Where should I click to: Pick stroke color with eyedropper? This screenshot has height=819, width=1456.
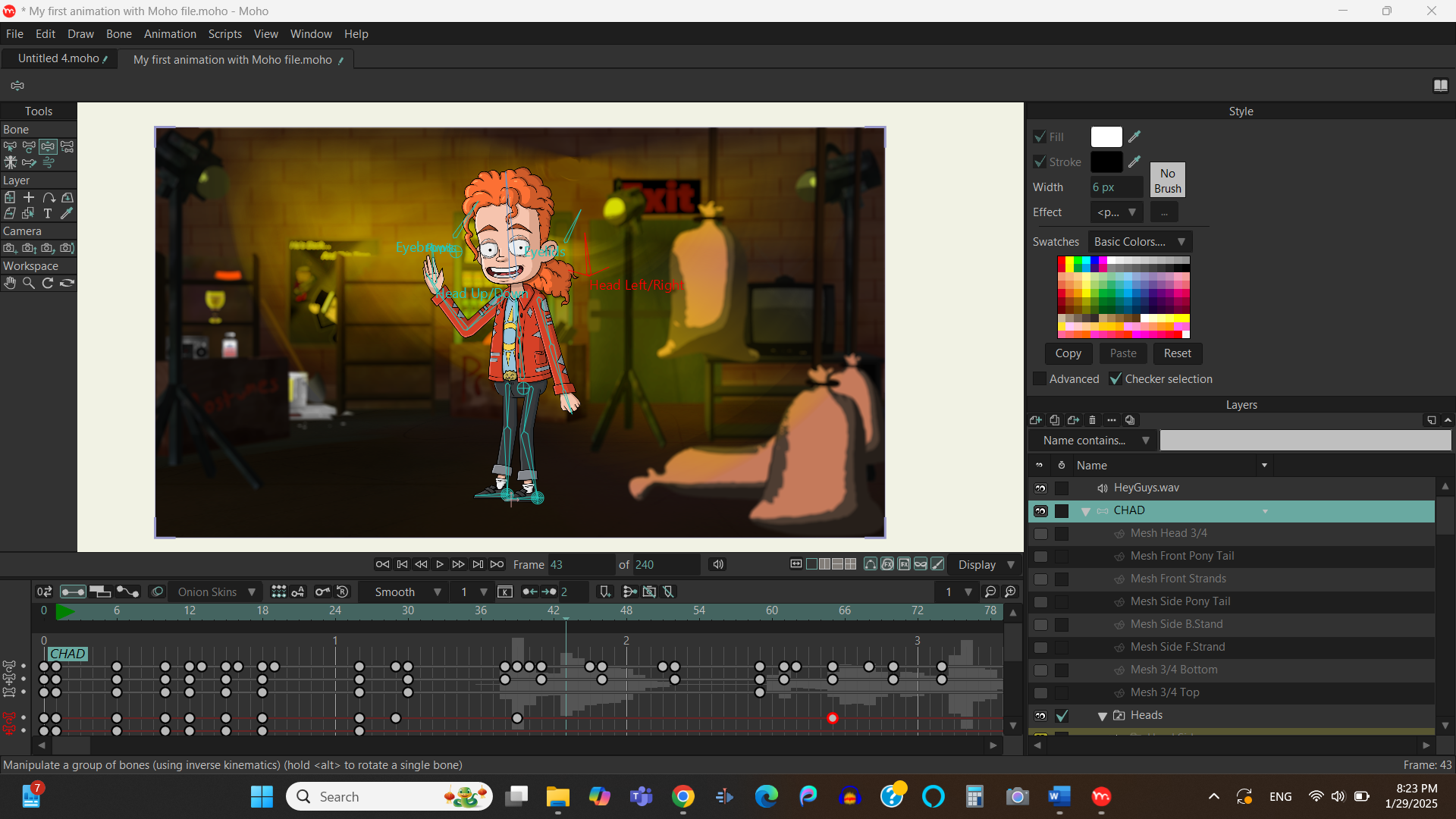[1134, 162]
